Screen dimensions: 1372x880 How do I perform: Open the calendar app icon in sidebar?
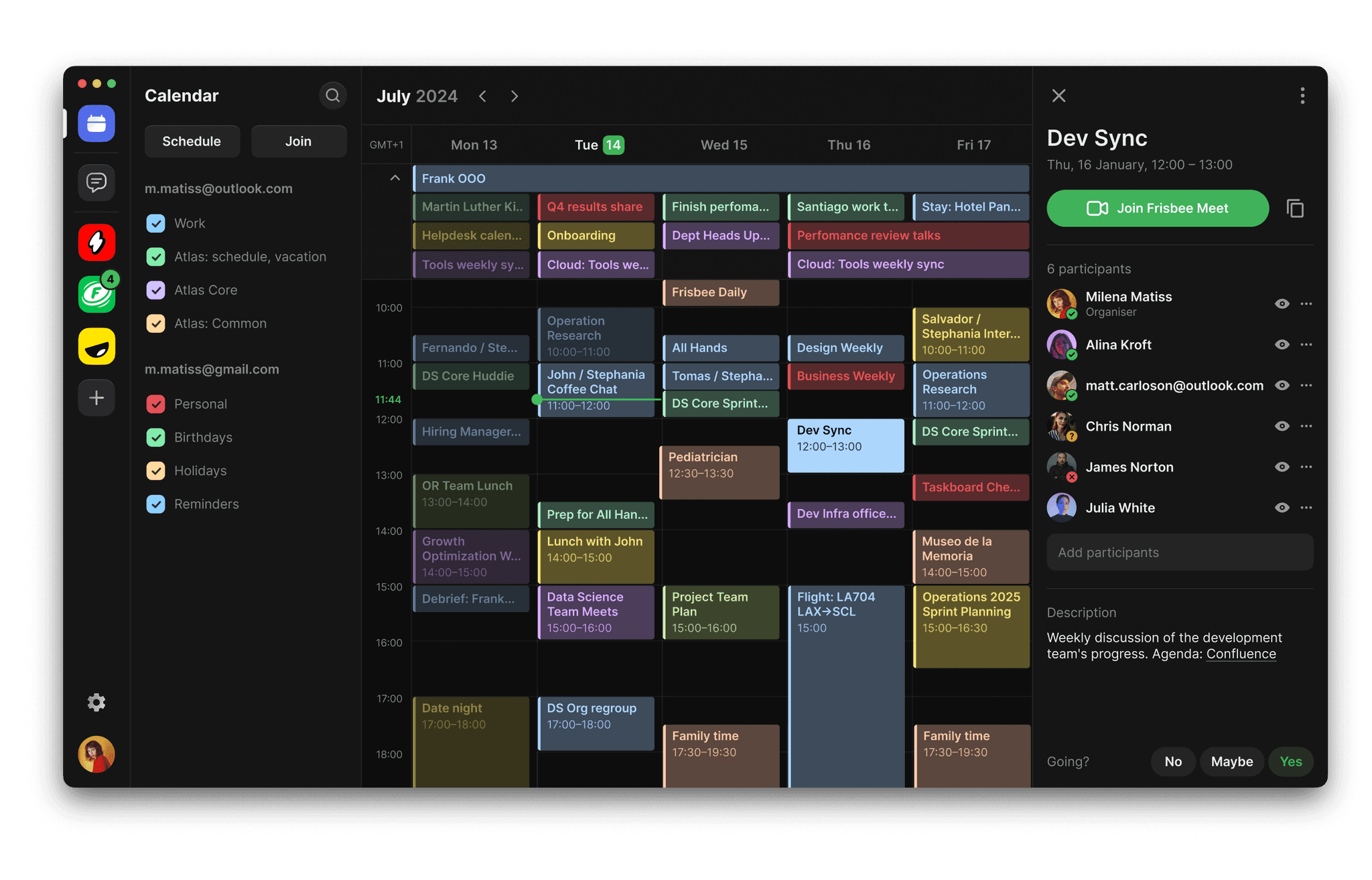coord(96,124)
